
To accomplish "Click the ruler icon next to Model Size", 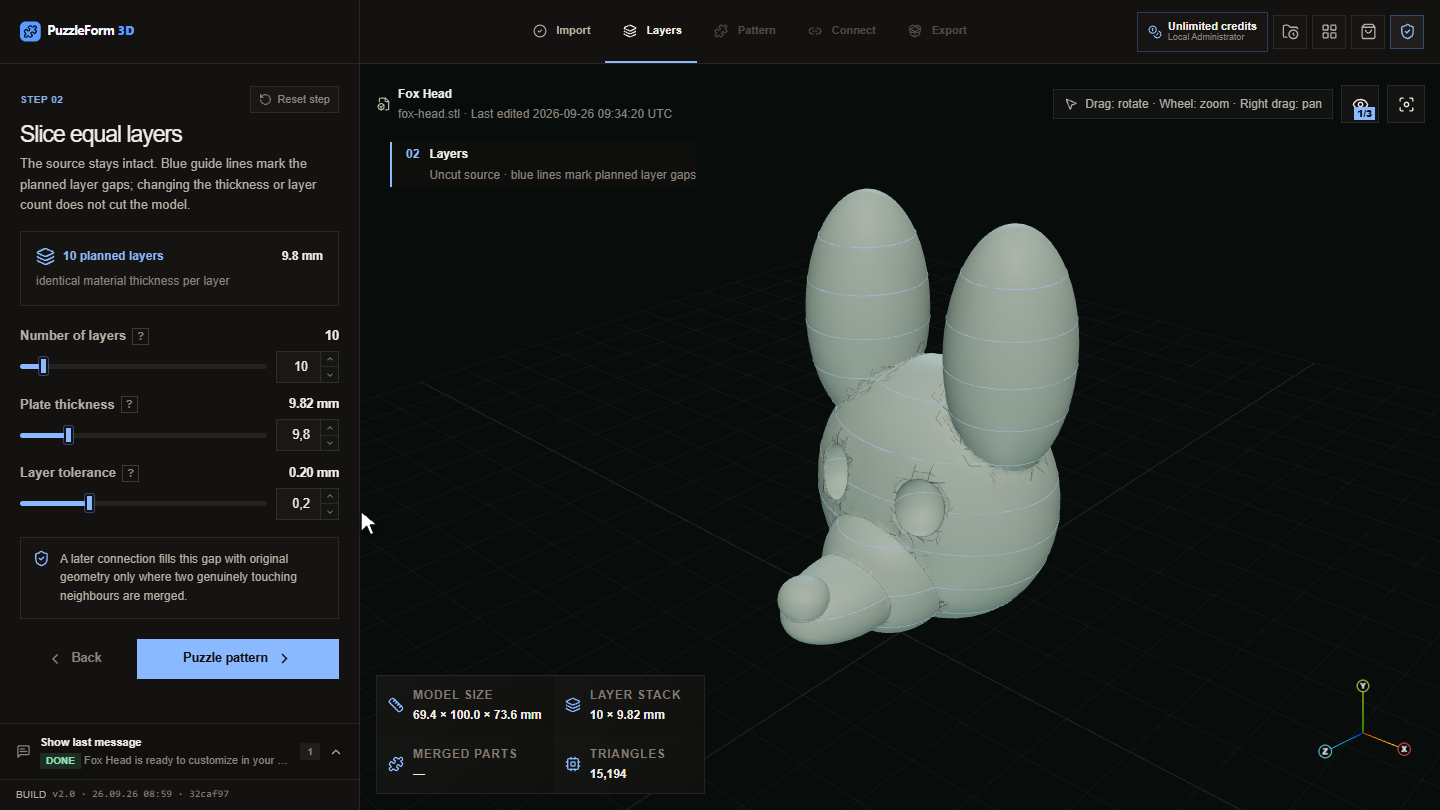I will (395, 705).
